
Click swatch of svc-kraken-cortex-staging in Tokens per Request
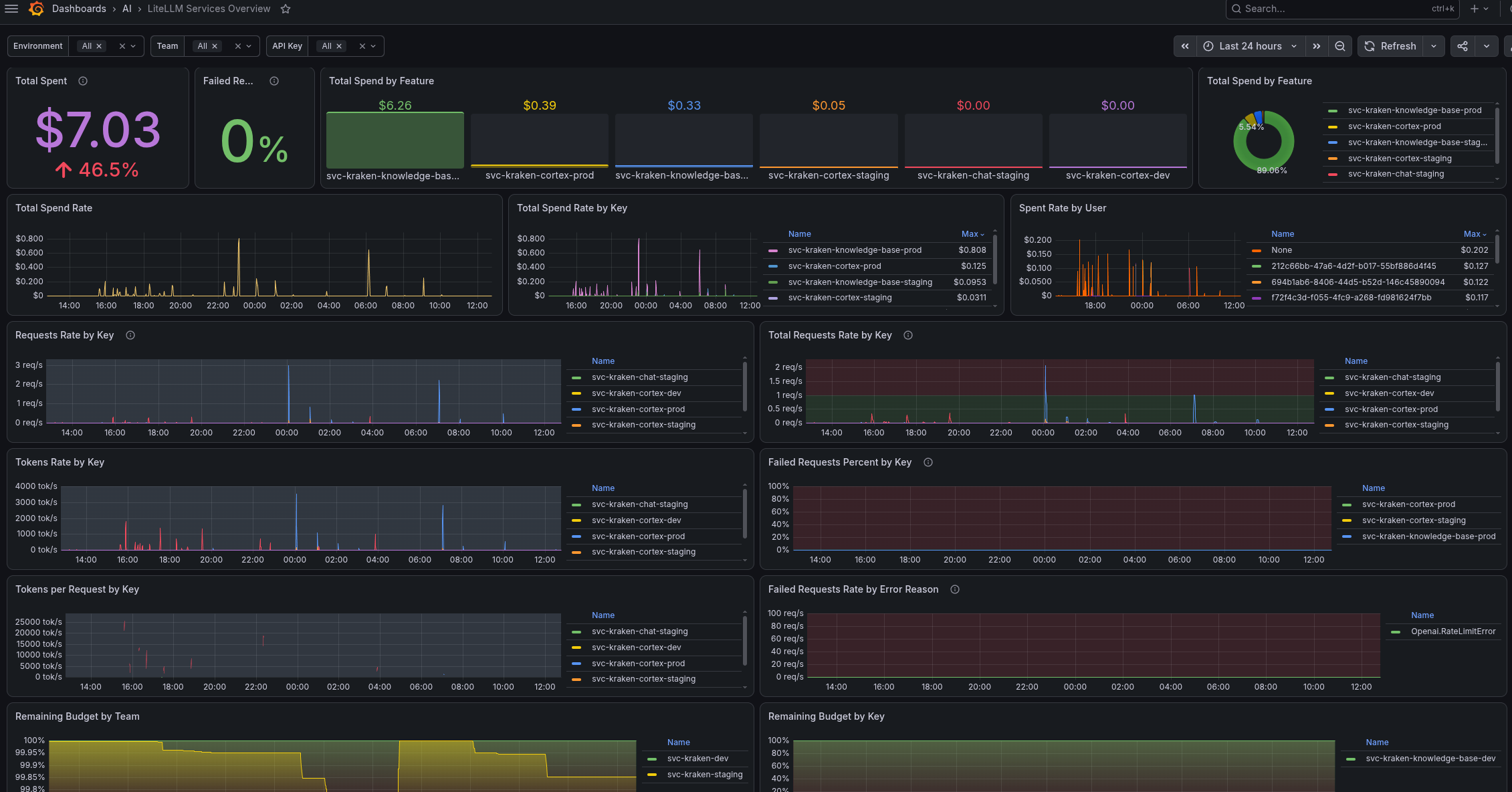[576, 679]
